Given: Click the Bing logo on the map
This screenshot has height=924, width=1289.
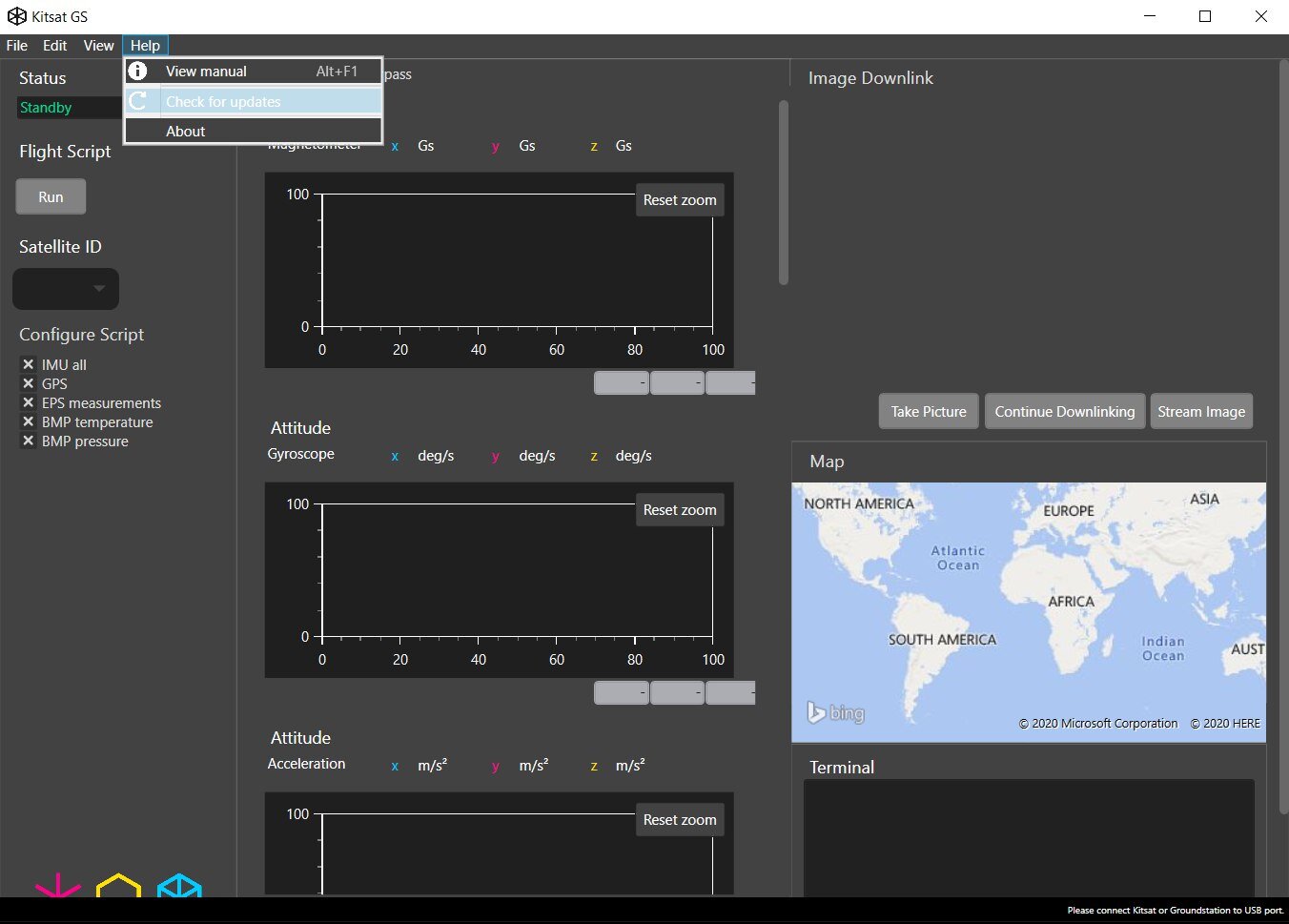Looking at the screenshot, I should (835, 712).
